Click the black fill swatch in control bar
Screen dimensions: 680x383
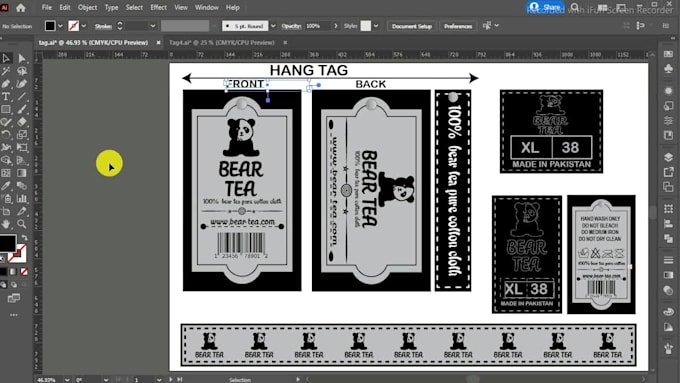[50, 26]
